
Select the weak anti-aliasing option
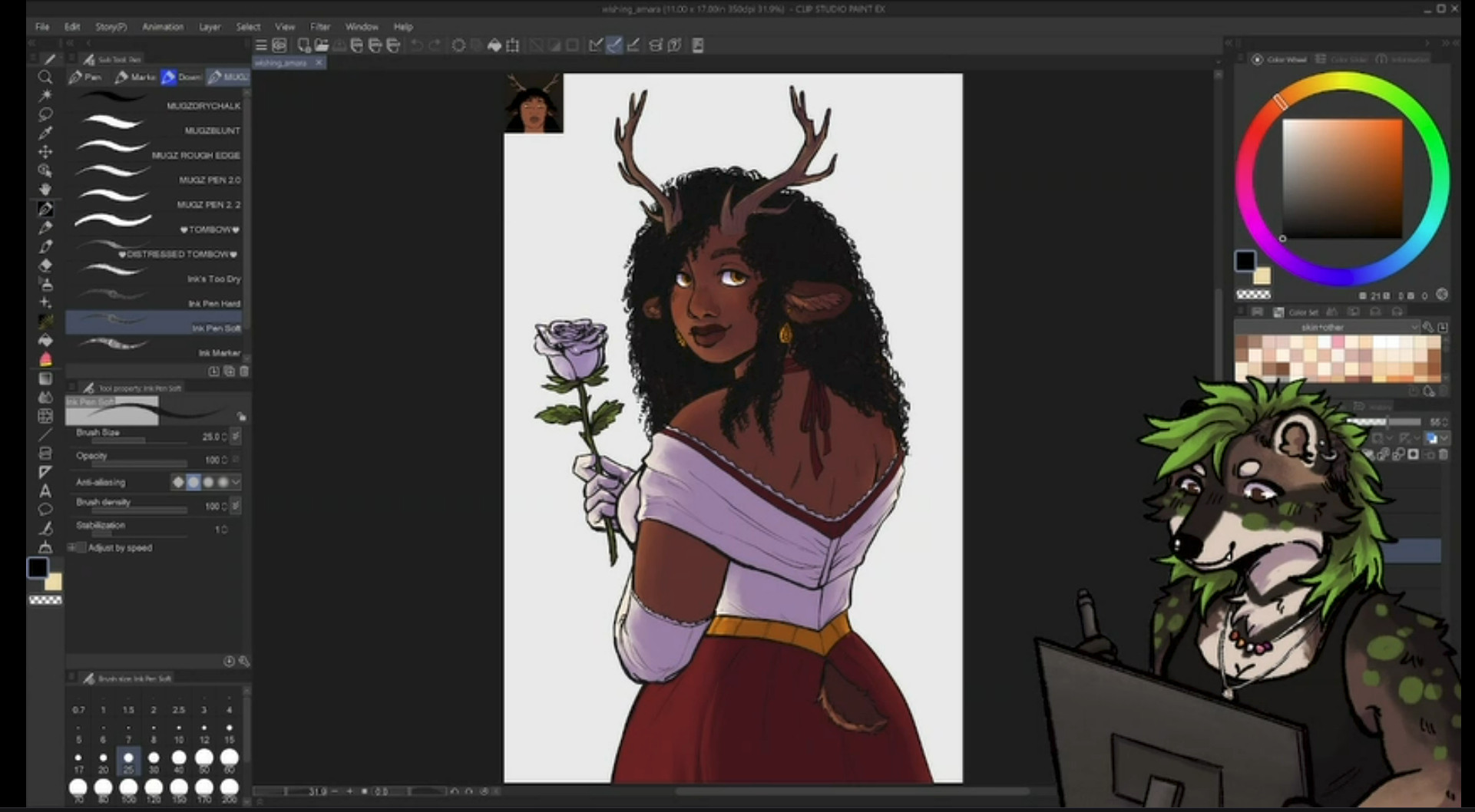(x=193, y=482)
